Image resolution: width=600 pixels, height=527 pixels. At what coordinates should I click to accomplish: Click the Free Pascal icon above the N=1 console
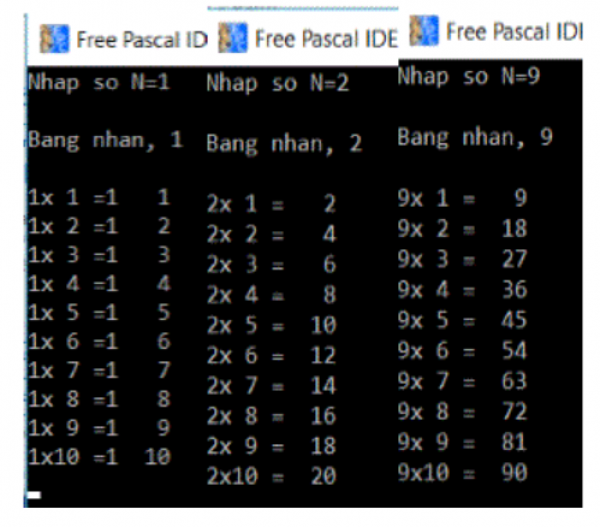[55, 39]
